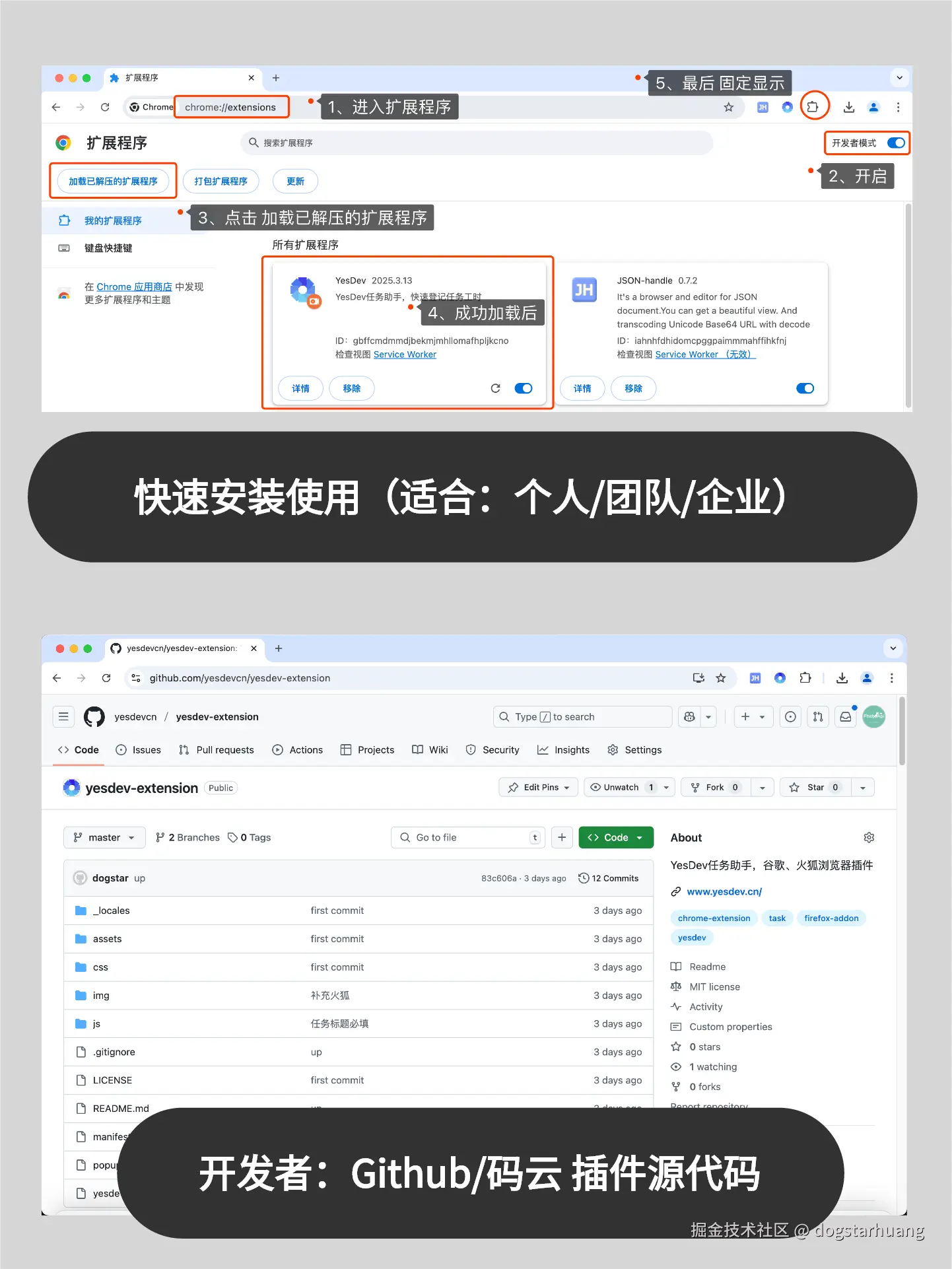Open GitHub hamburger navigation menu
Screen dimensions: 952x1269
coord(63,716)
